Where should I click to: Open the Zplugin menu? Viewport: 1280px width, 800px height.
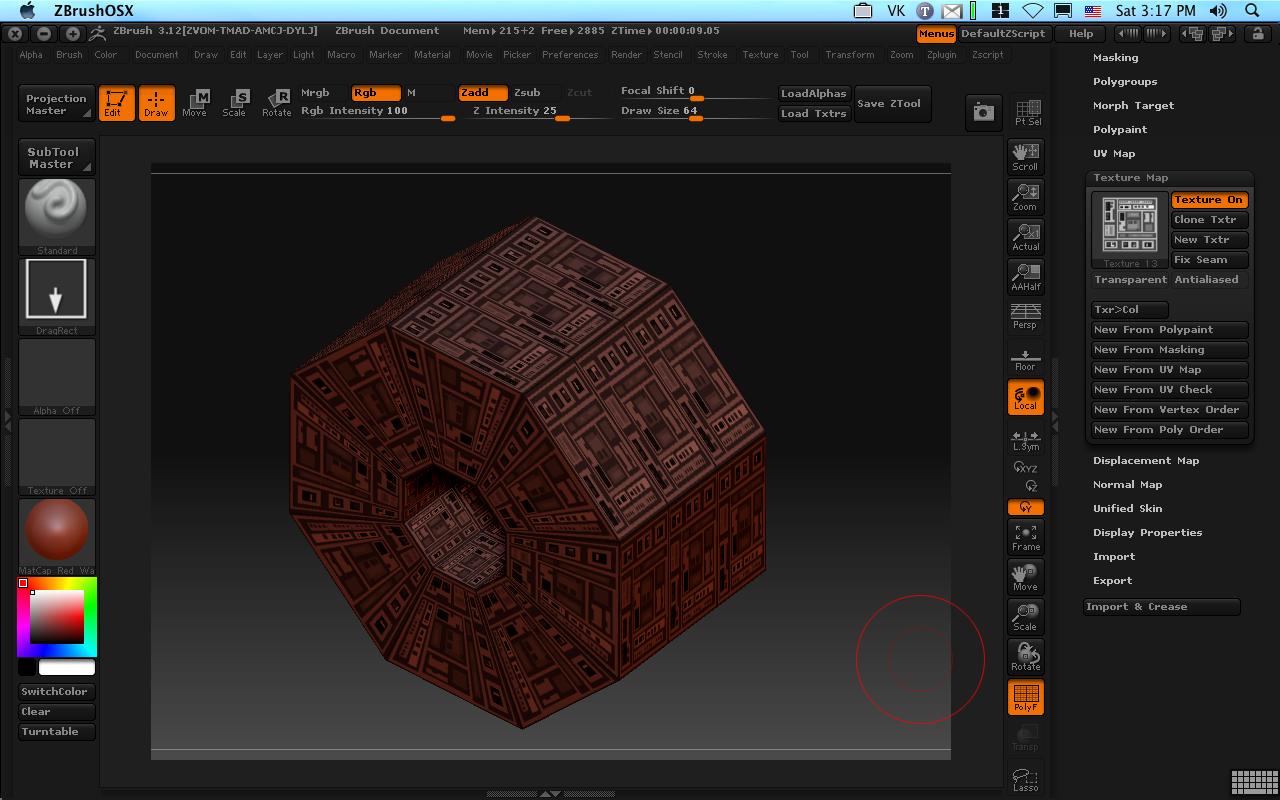(x=941, y=55)
